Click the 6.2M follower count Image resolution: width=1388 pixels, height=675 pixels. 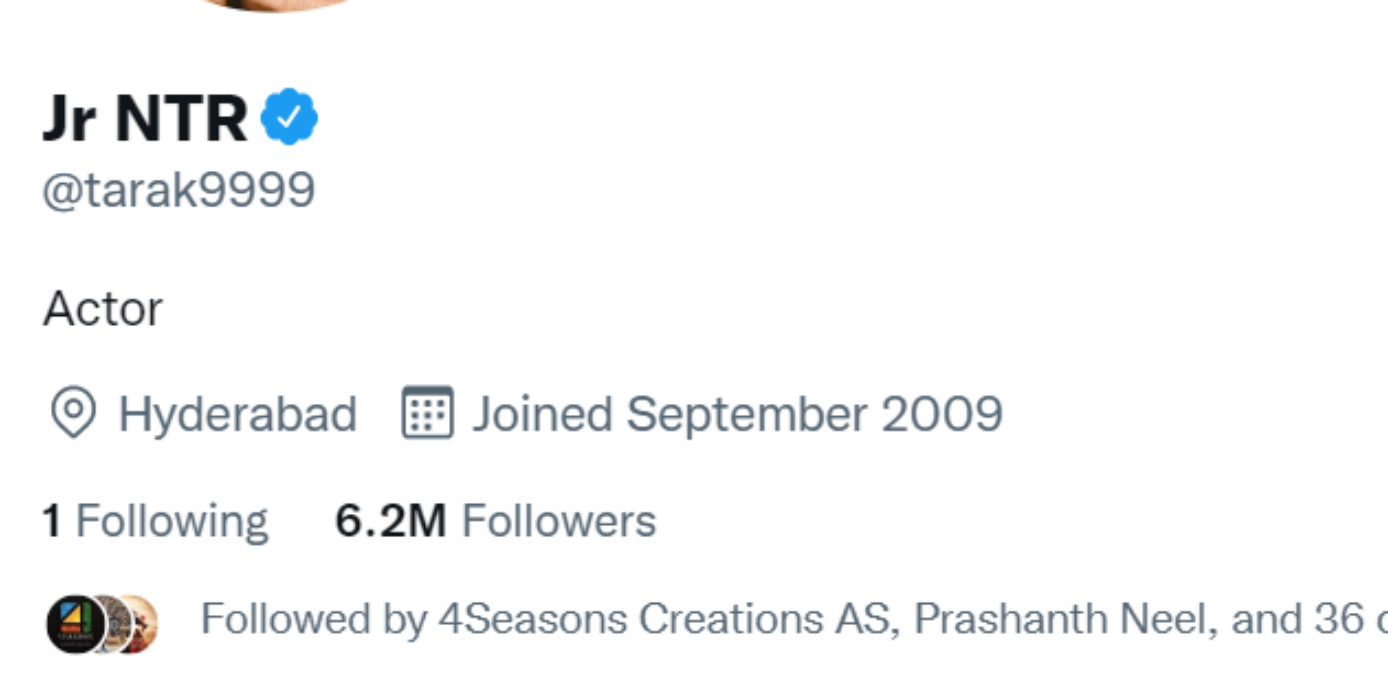tap(390, 521)
